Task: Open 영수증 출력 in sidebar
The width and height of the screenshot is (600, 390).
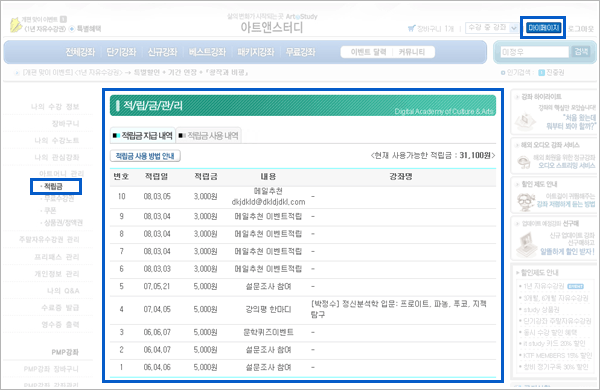Action: [60, 325]
